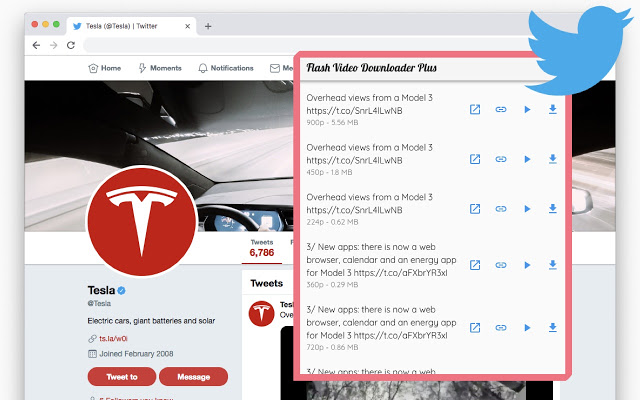Image resolution: width=640 pixels, height=400 pixels.
Task: Download the 360p 0.29 MB video
Action: (x=553, y=265)
